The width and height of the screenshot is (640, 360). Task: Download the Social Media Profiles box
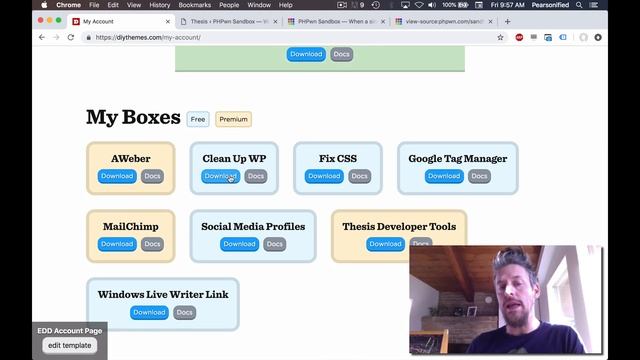click(239, 244)
